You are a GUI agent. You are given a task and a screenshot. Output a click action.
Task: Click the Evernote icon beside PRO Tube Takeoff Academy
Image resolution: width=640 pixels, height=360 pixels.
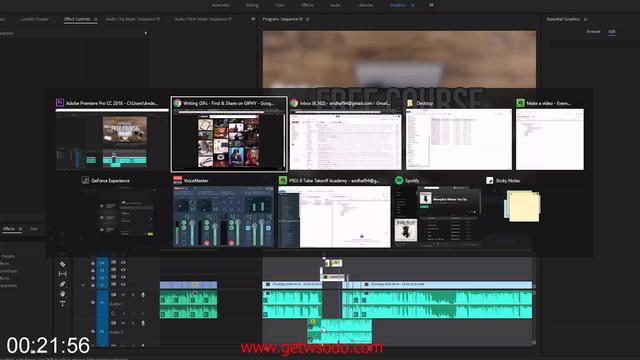click(282, 180)
